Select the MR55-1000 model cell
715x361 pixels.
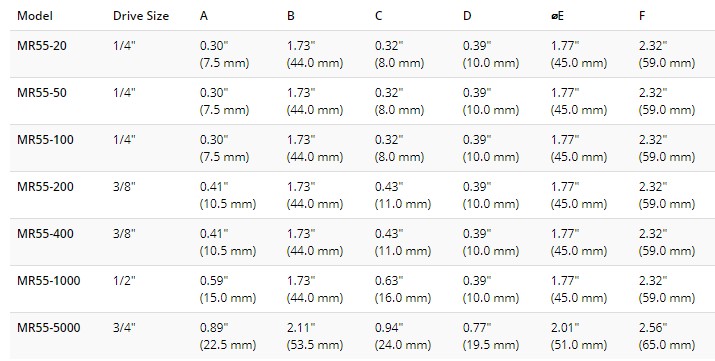(x=49, y=280)
